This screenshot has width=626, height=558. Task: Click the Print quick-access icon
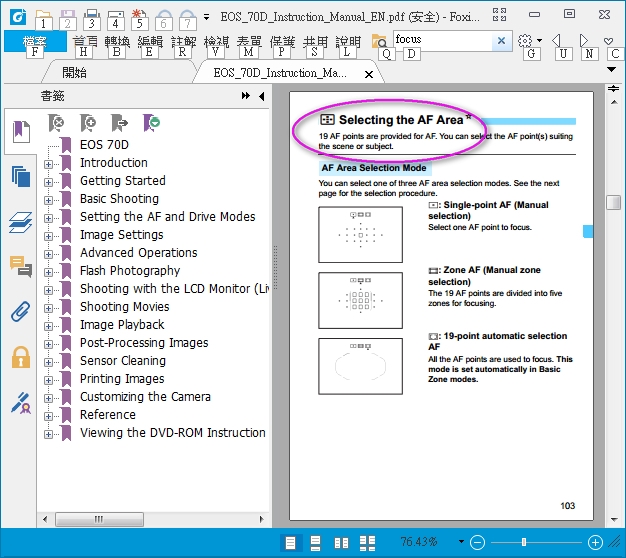91,20
